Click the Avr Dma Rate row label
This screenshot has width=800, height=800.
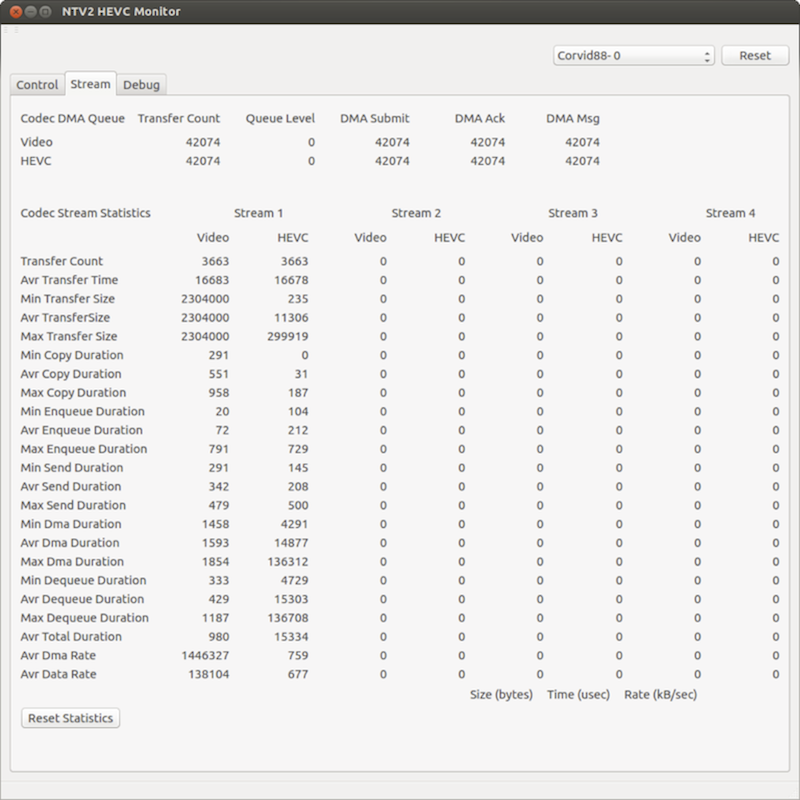tap(59, 655)
